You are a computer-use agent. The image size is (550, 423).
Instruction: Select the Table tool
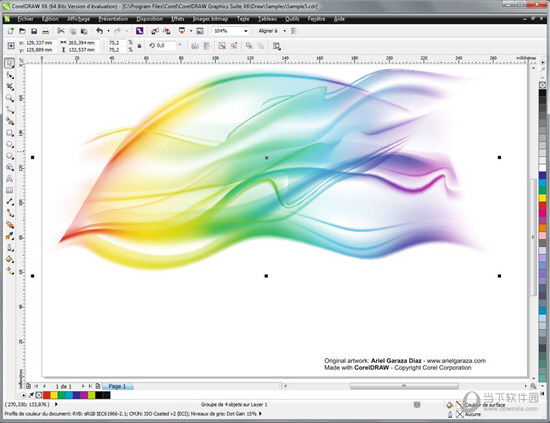[9, 190]
